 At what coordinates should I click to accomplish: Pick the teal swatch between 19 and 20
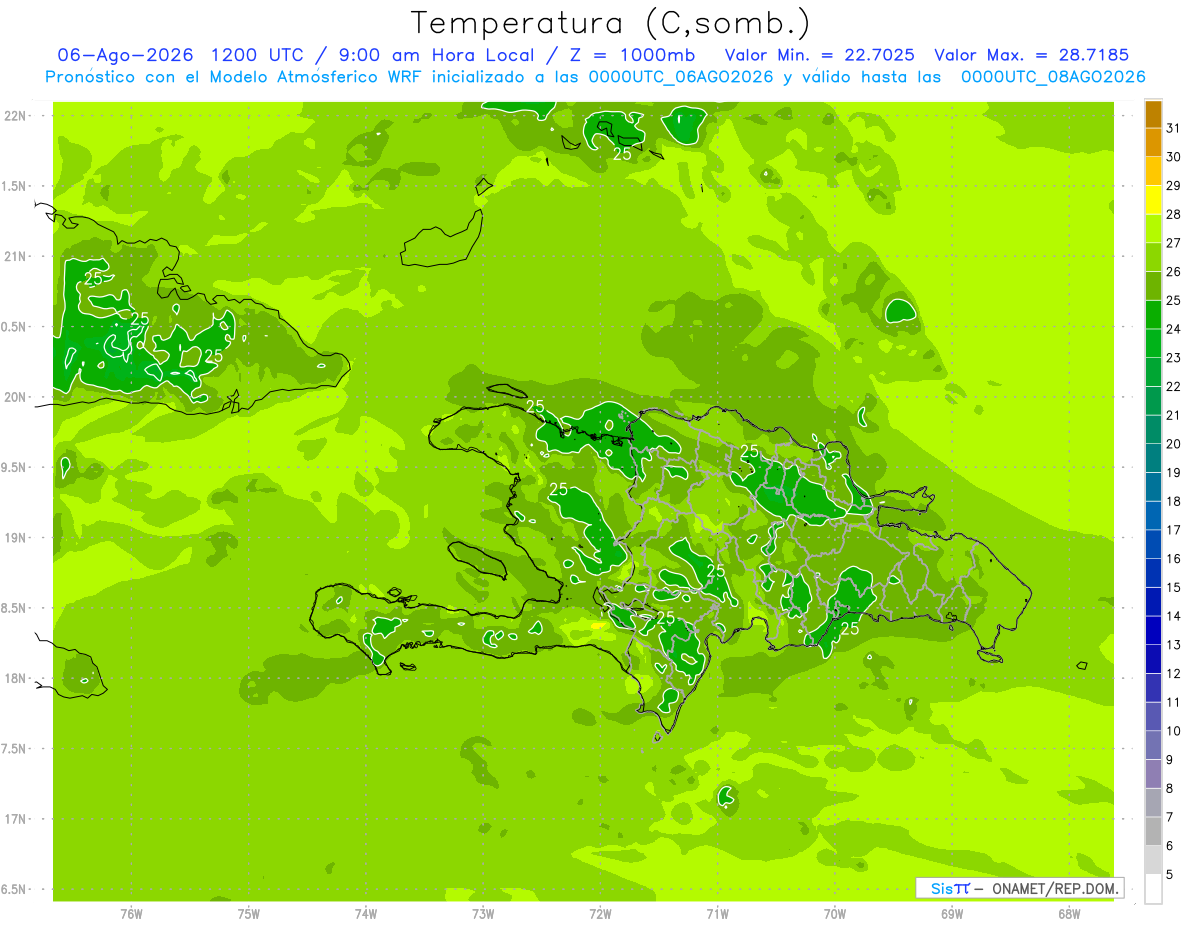click(1153, 458)
